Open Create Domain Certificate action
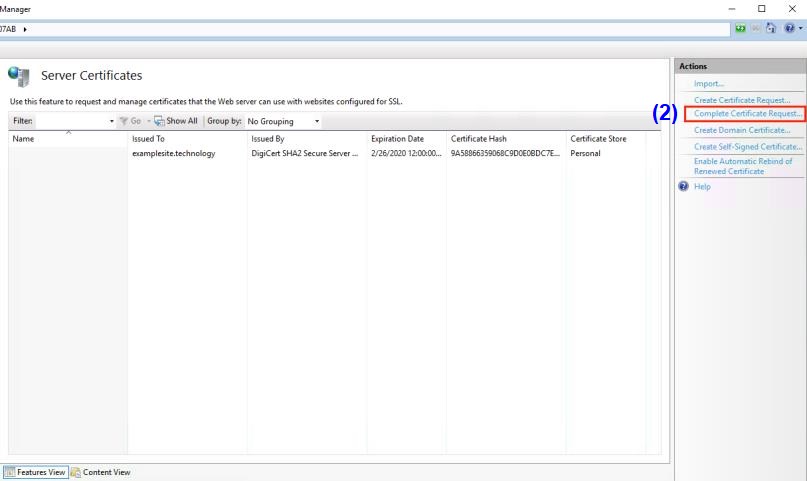Screen dimensions: 807x481 742,130
